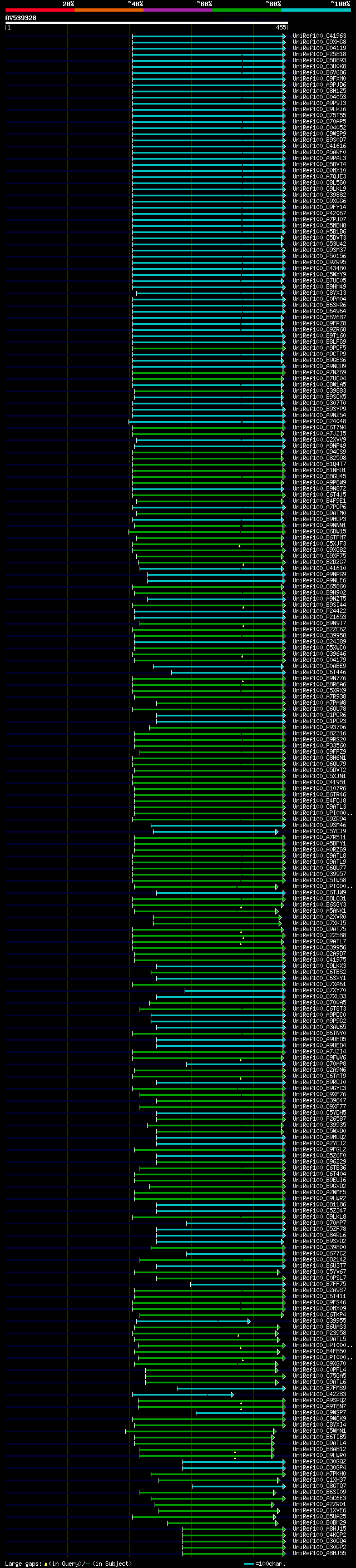The height and width of the screenshot is (1568, 356).
Task: Click hit label UniRef100_Q9SM46
Action: coord(319,825)
